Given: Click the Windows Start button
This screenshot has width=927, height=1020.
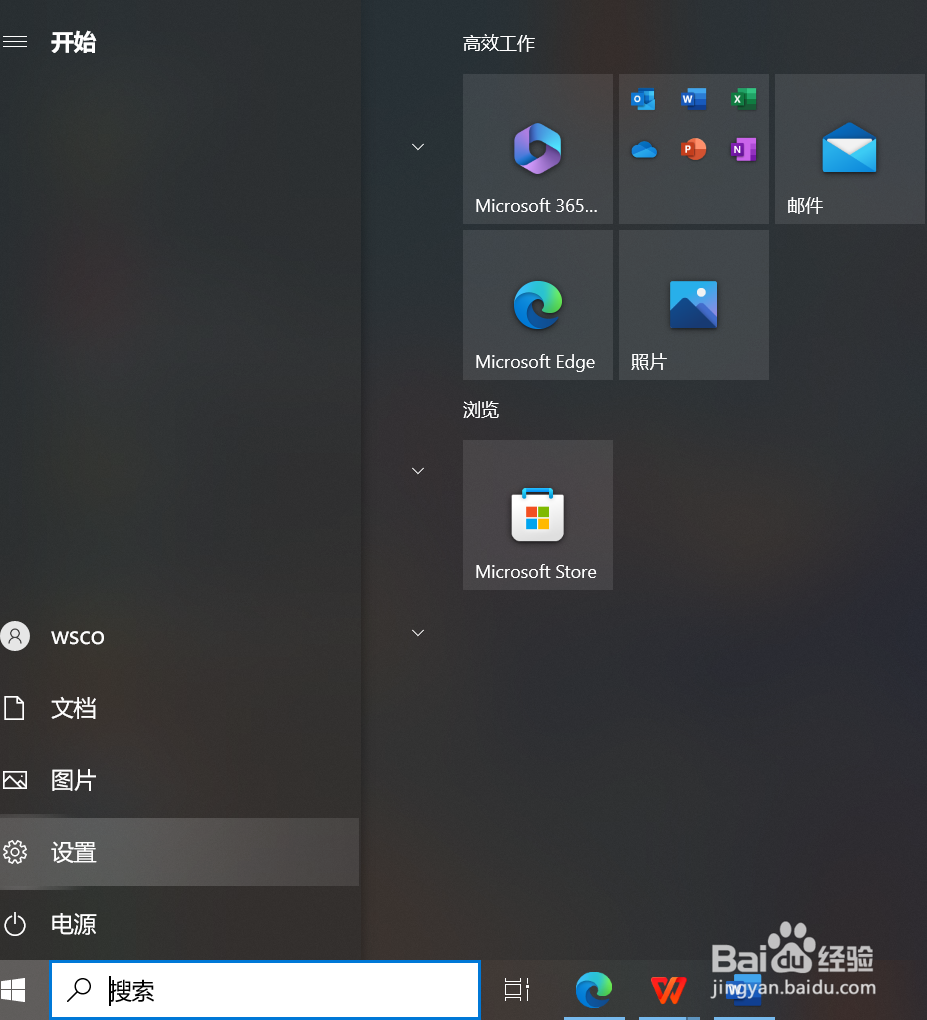Looking at the screenshot, I should pos(13,990).
